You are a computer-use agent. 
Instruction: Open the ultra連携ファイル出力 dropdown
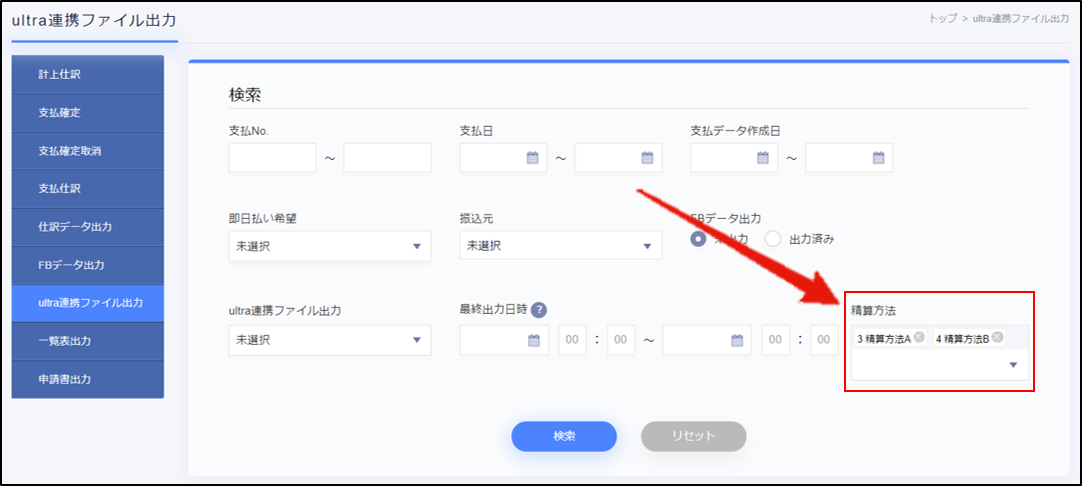(416, 341)
